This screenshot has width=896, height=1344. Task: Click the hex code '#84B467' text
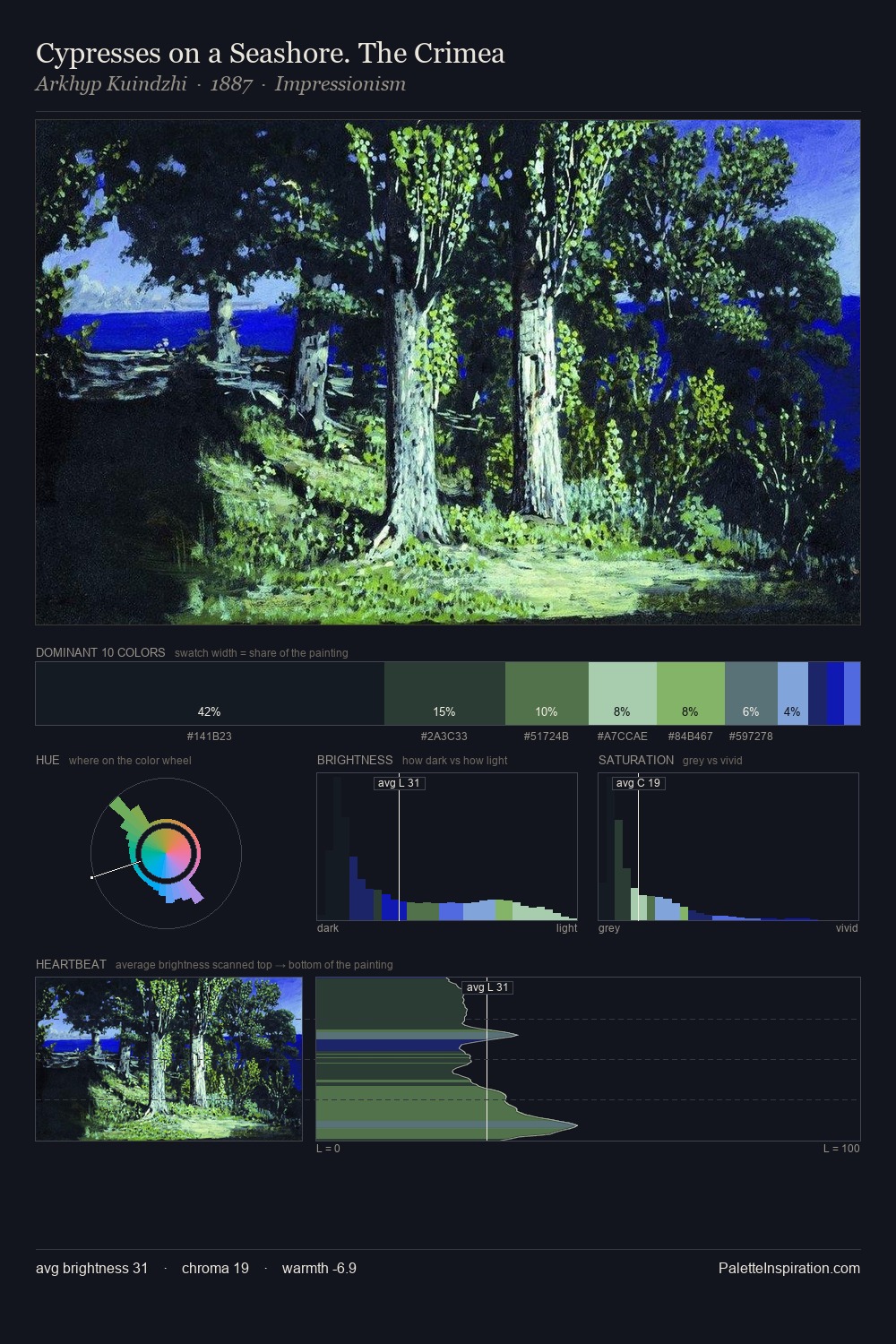pyautogui.click(x=691, y=737)
